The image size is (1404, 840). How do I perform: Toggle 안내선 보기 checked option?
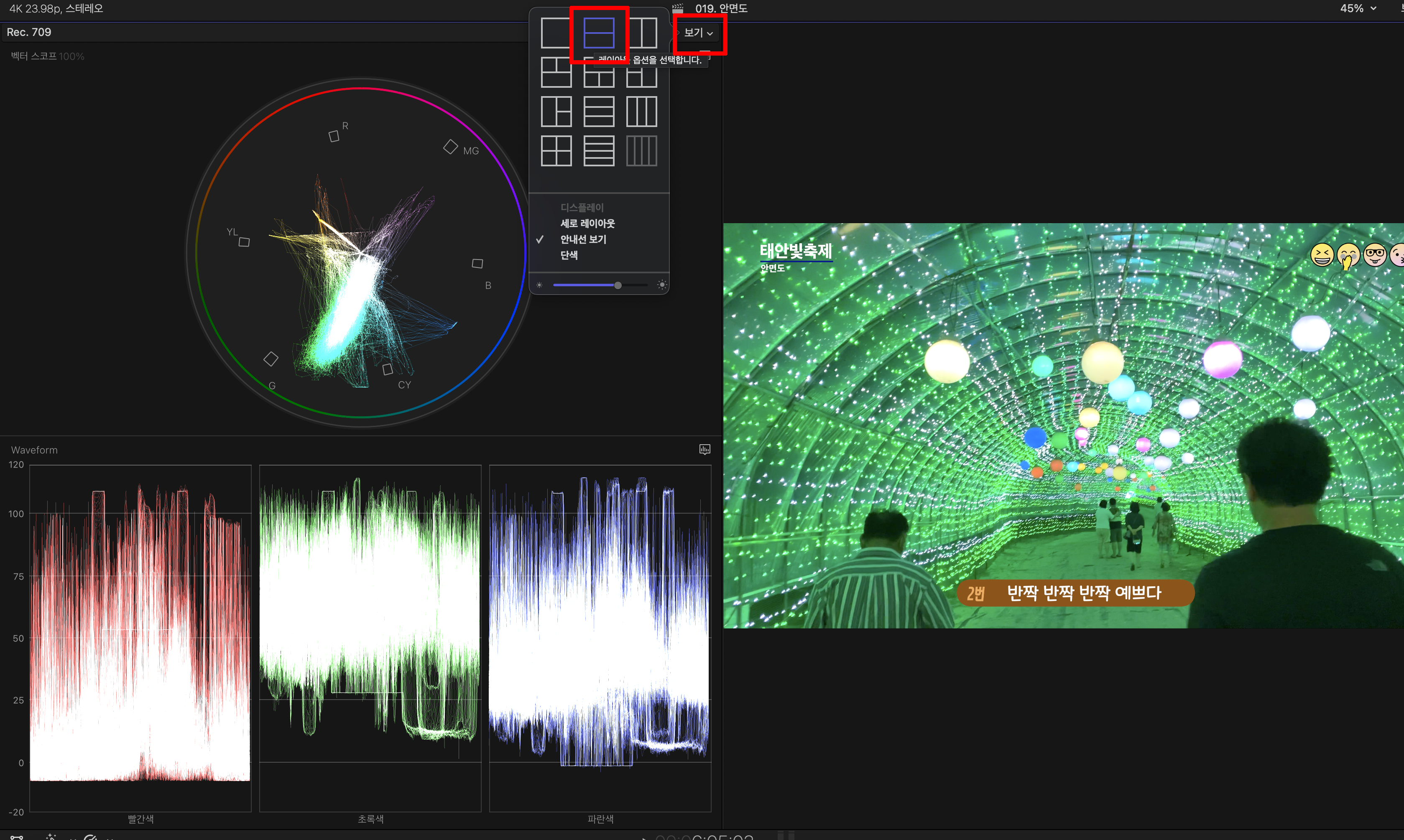582,239
